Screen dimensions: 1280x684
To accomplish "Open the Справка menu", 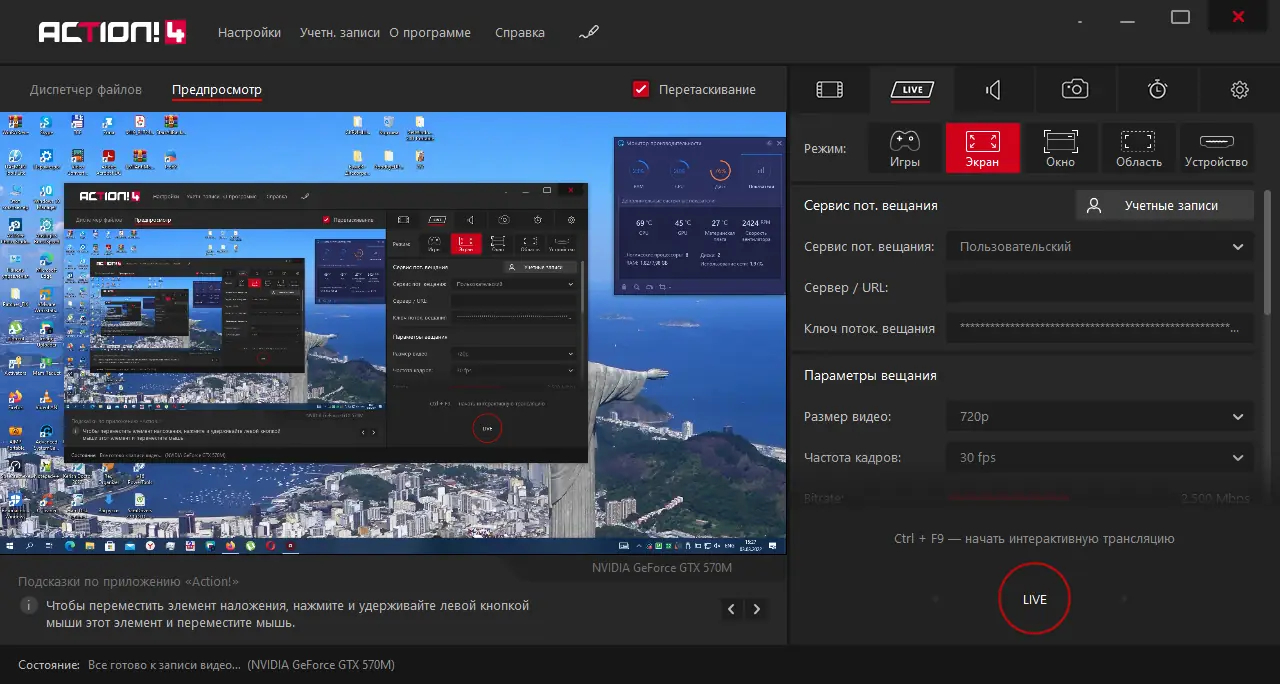I will (520, 32).
